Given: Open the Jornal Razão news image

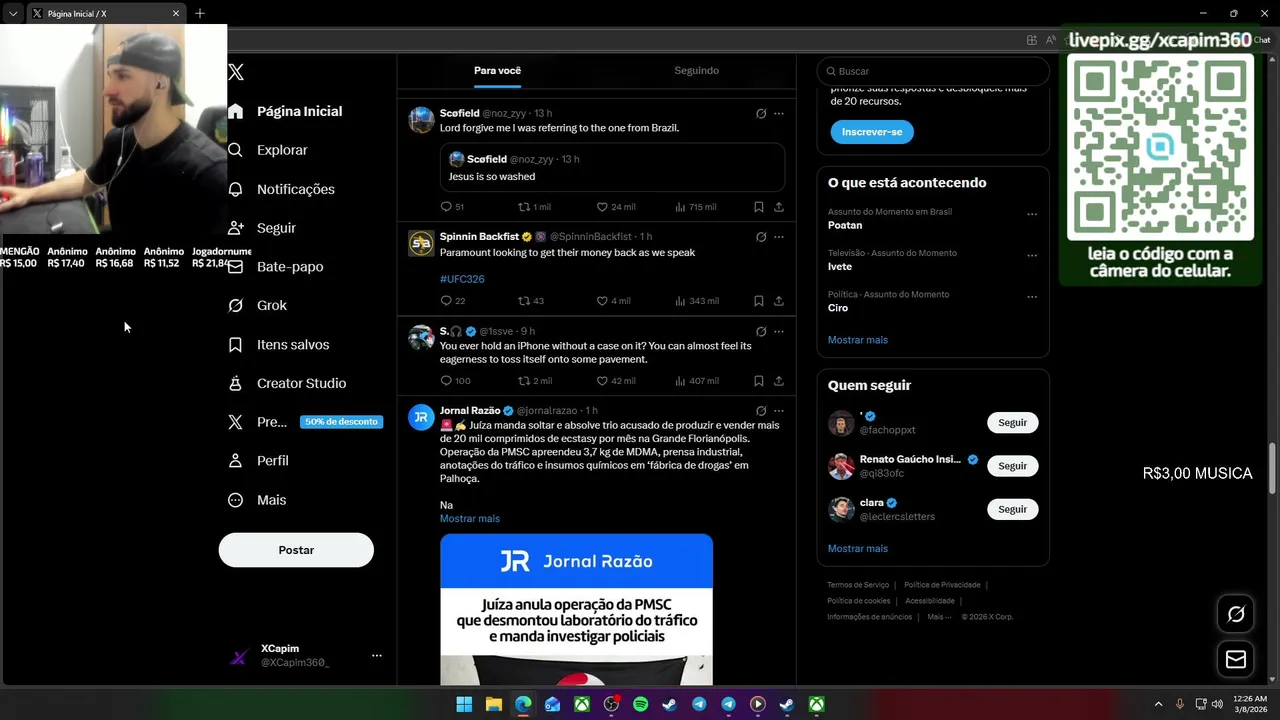Looking at the screenshot, I should (576, 609).
